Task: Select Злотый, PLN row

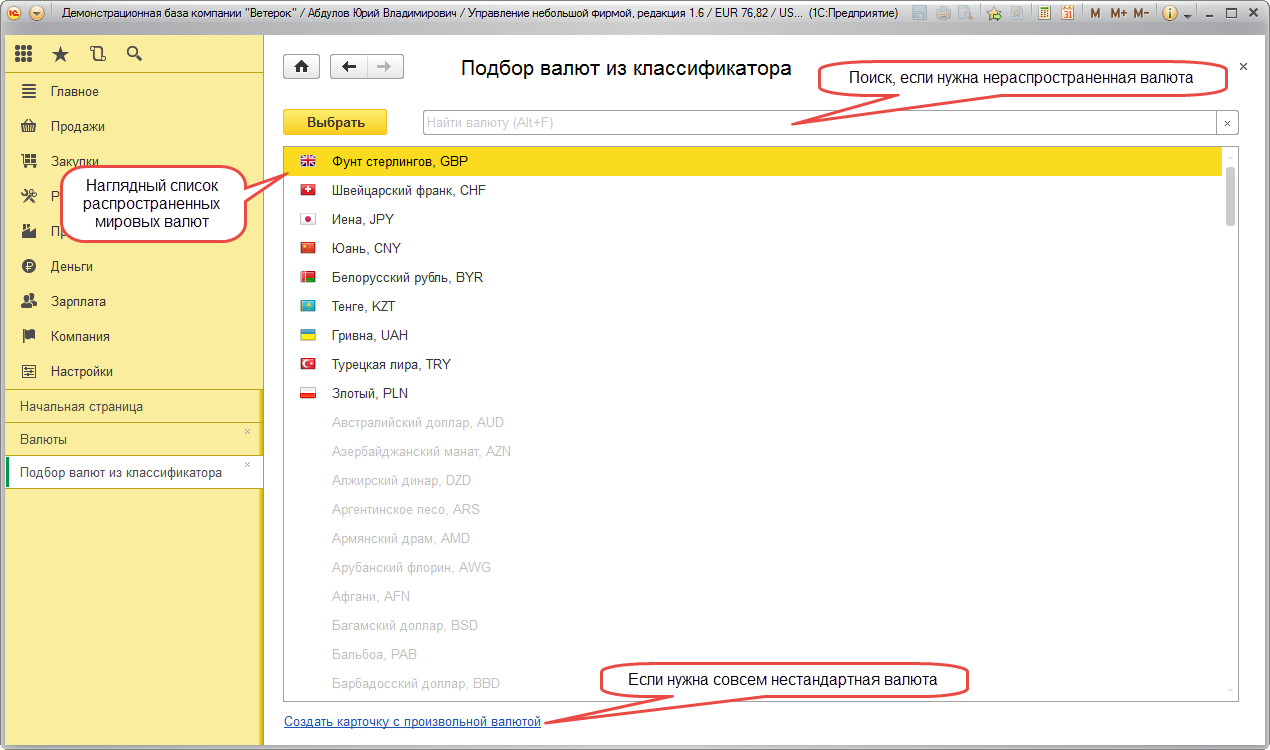Action: (x=754, y=393)
